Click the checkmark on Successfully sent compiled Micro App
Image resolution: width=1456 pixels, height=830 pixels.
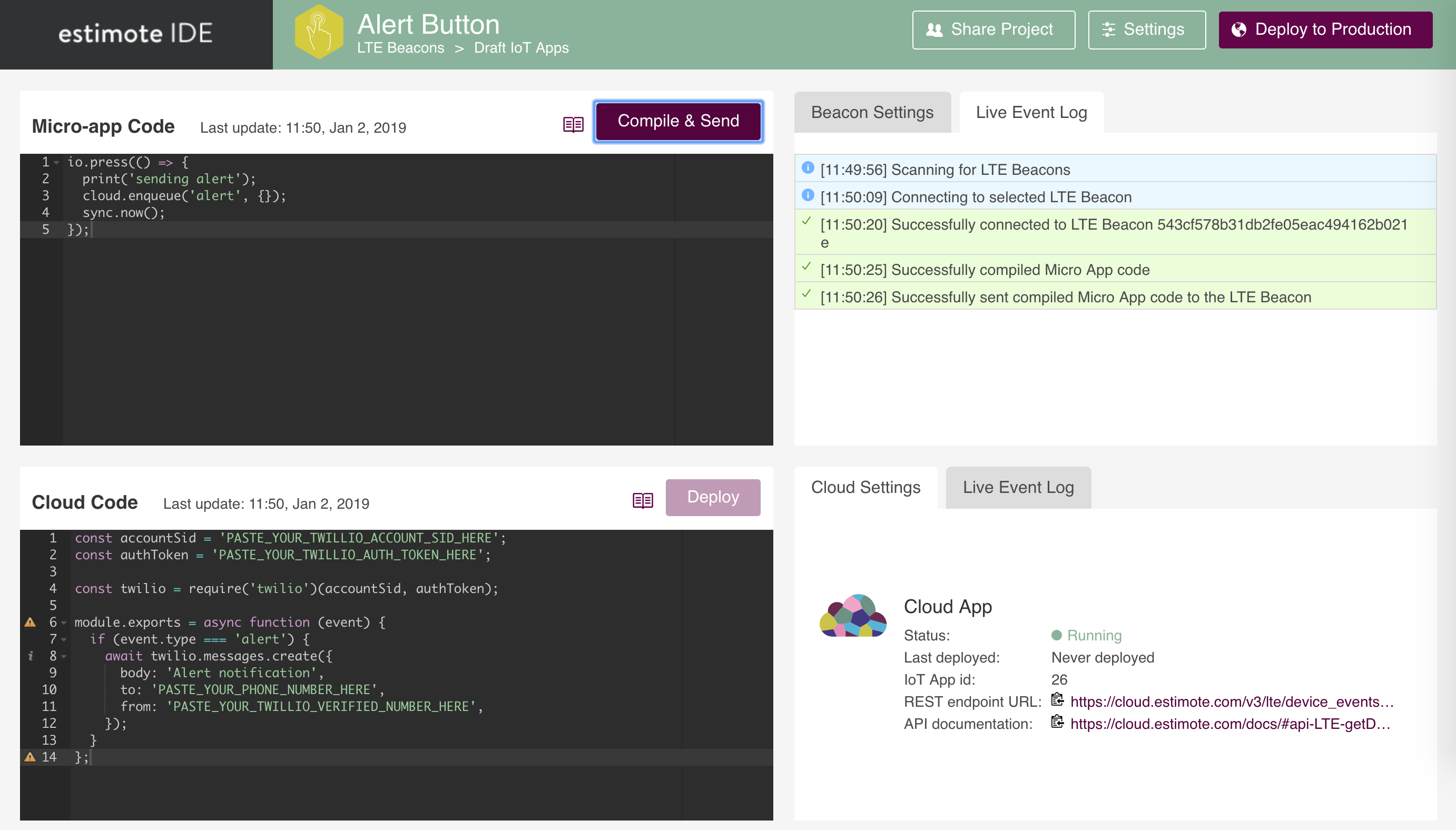pyautogui.click(x=806, y=293)
